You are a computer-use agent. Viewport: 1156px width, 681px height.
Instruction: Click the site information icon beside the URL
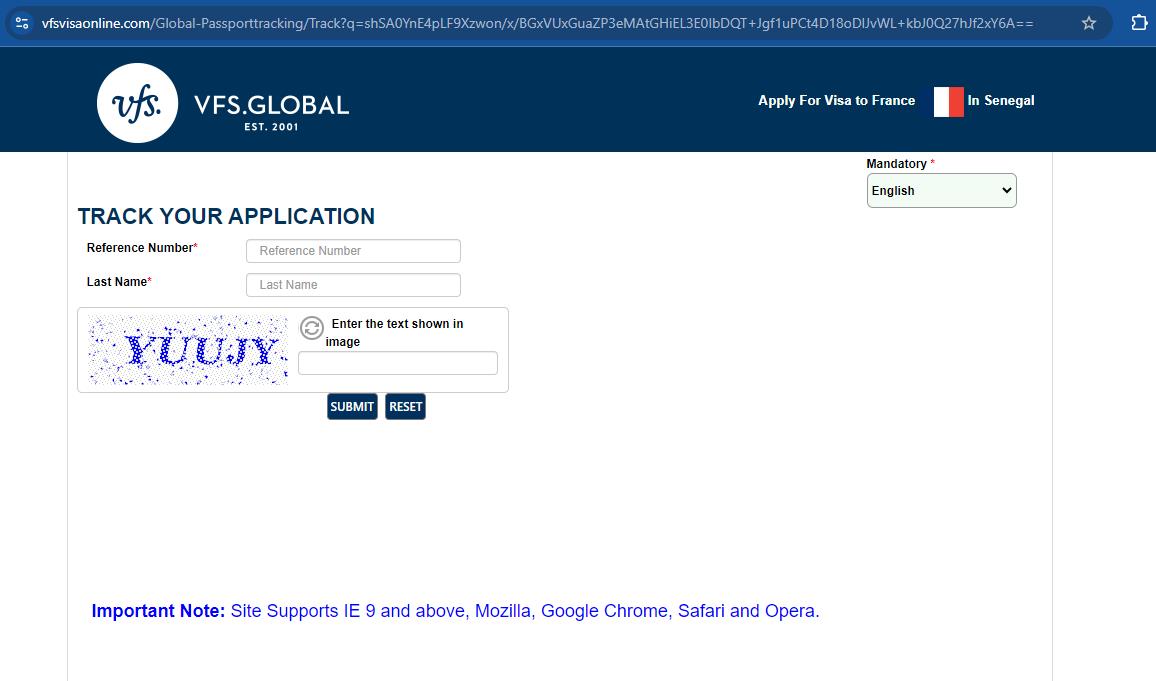pos(22,22)
